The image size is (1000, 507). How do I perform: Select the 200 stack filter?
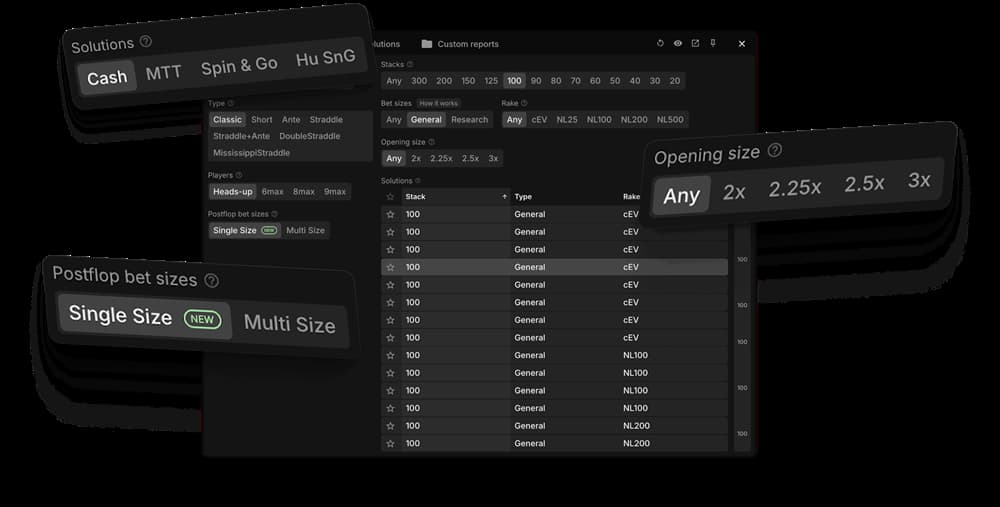pyautogui.click(x=444, y=80)
